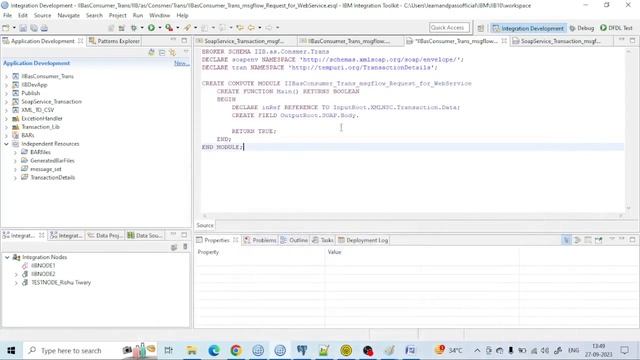Click the New... link in Application Development
This screenshot has height=360, width=640.
[x=181, y=63]
